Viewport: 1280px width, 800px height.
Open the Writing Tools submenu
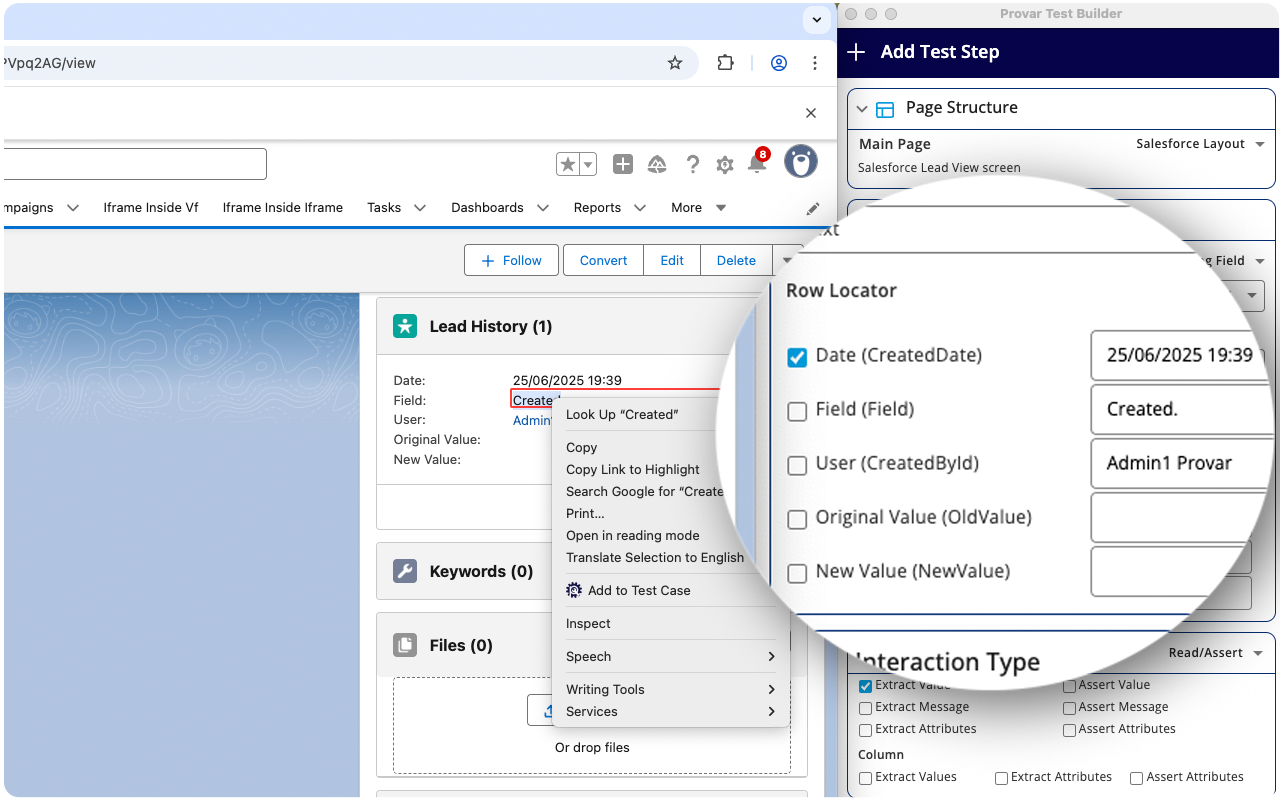671,690
